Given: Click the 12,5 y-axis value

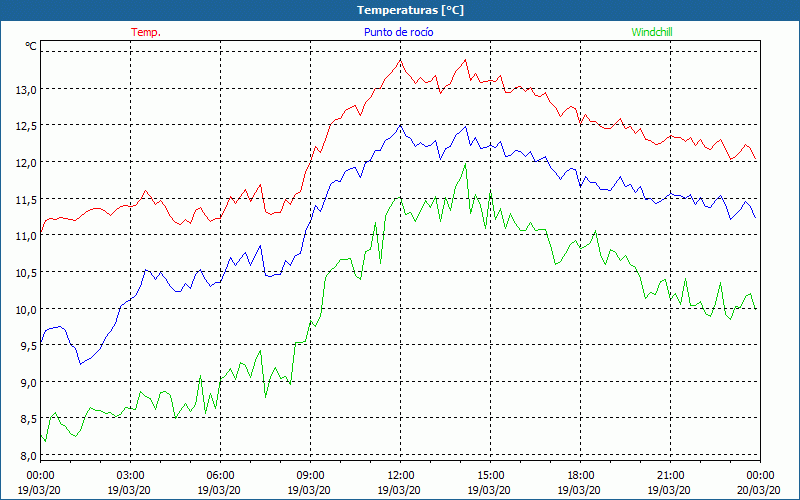Looking at the screenshot, I should coord(26,126).
